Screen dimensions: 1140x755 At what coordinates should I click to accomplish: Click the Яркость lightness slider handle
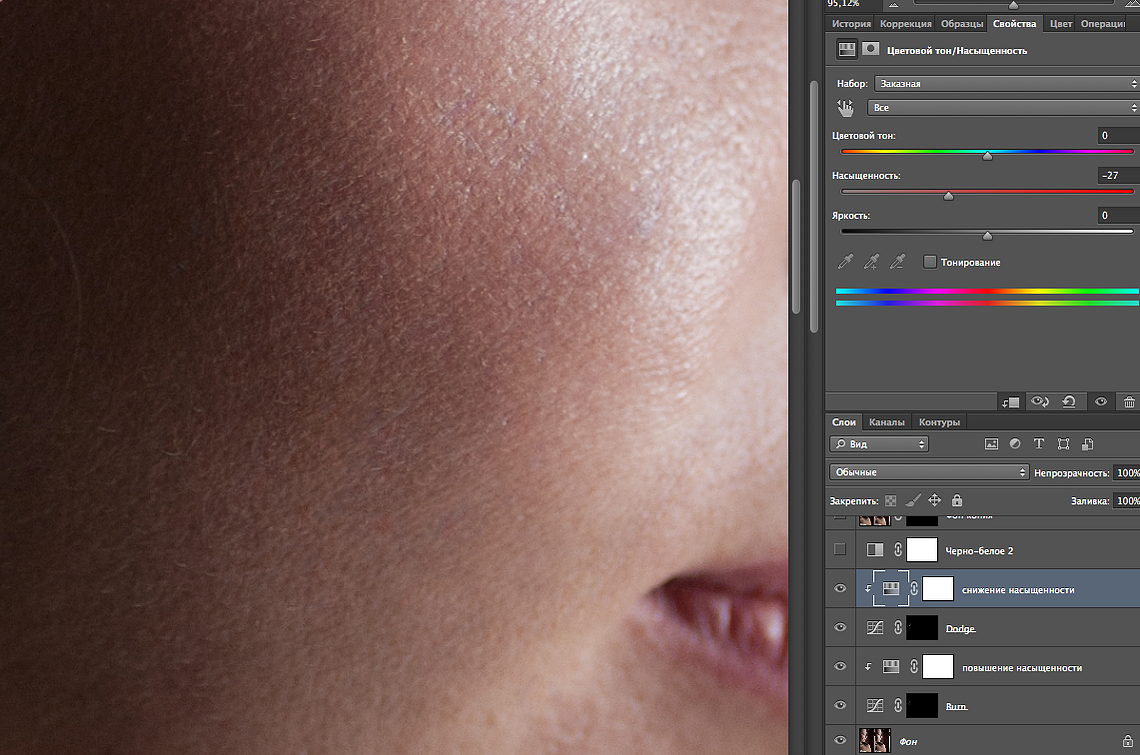coord(987,235)
